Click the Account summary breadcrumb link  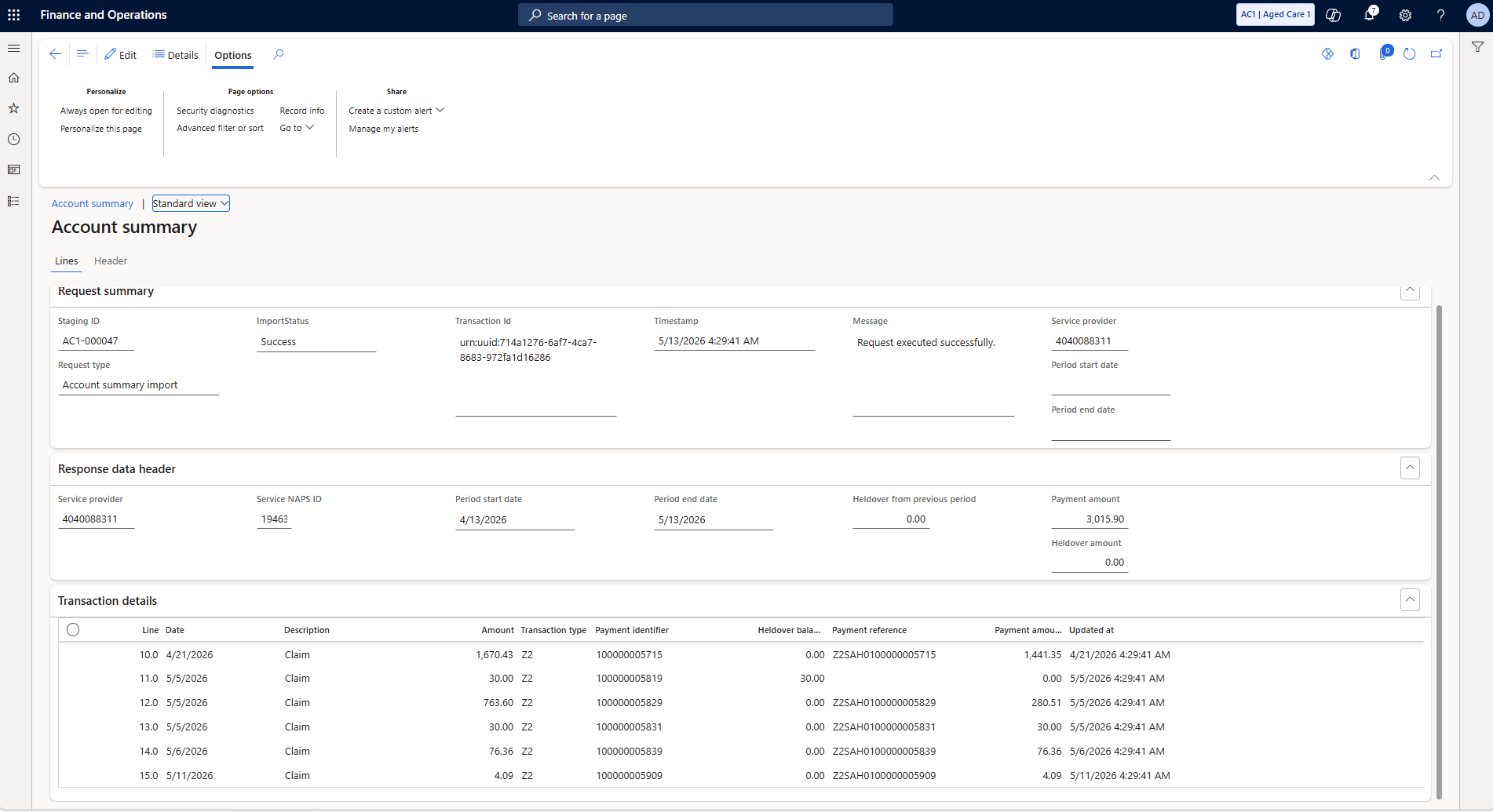click(92, 203)
